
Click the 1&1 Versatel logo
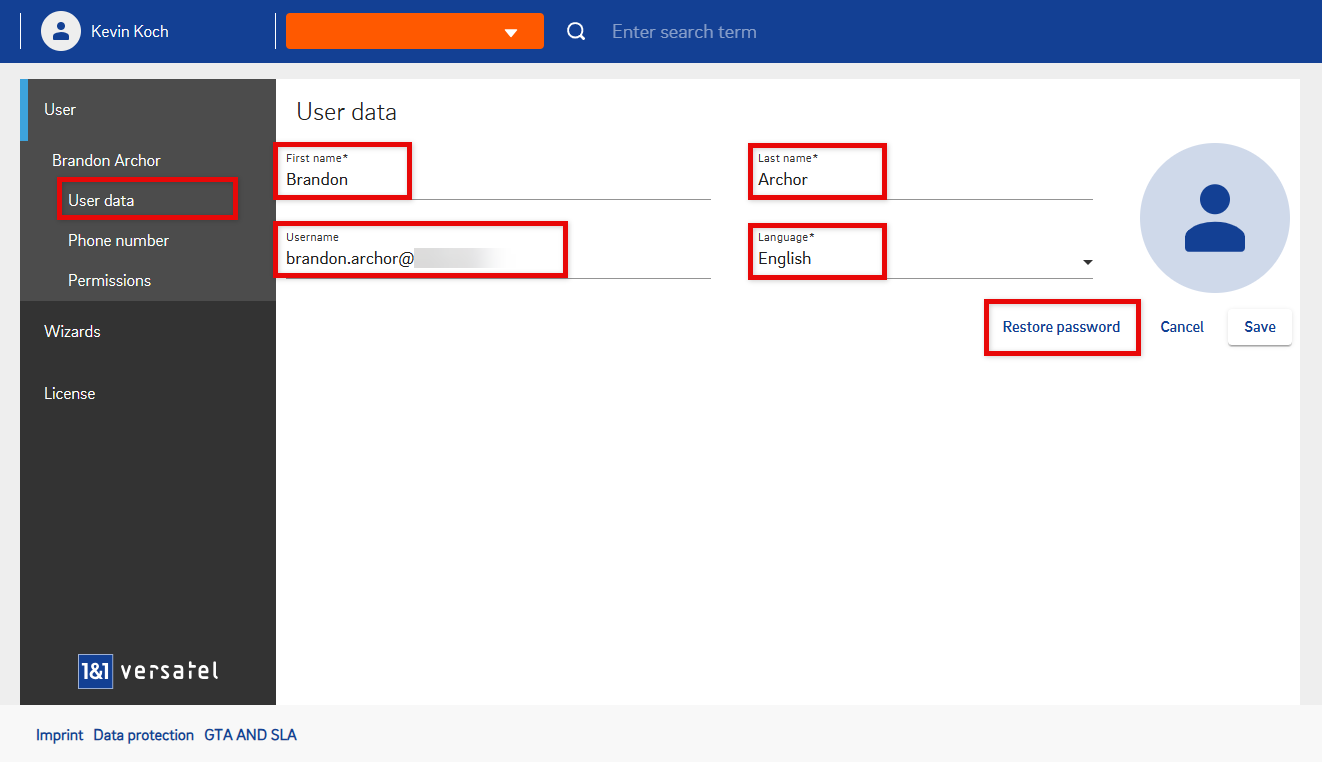click(148, 671)
